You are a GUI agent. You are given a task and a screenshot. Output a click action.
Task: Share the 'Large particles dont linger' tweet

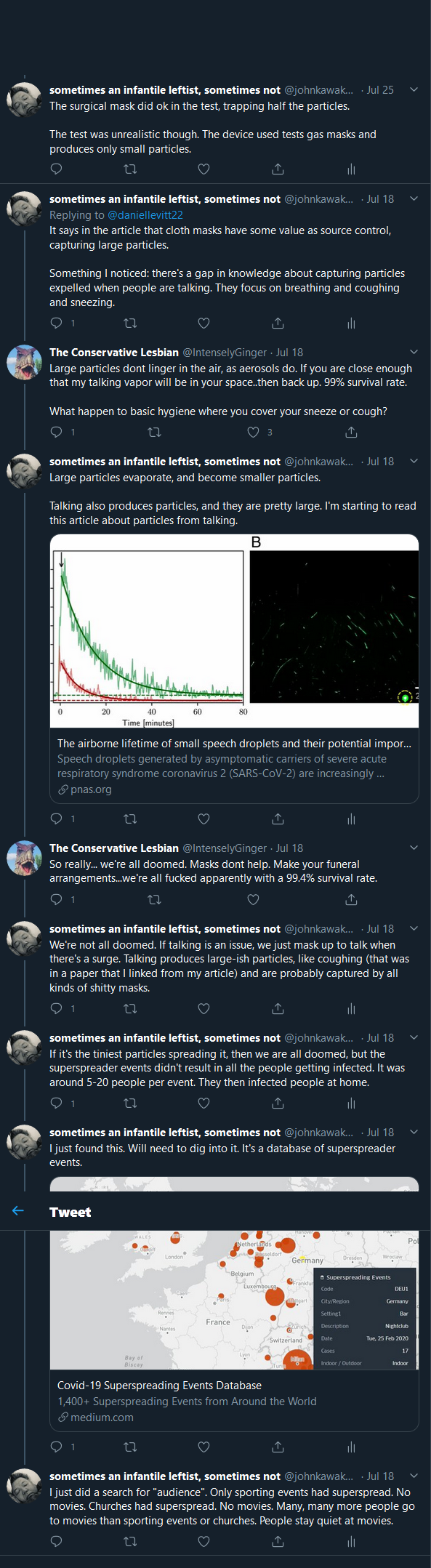pyautogui.click(x=351, y=432)
